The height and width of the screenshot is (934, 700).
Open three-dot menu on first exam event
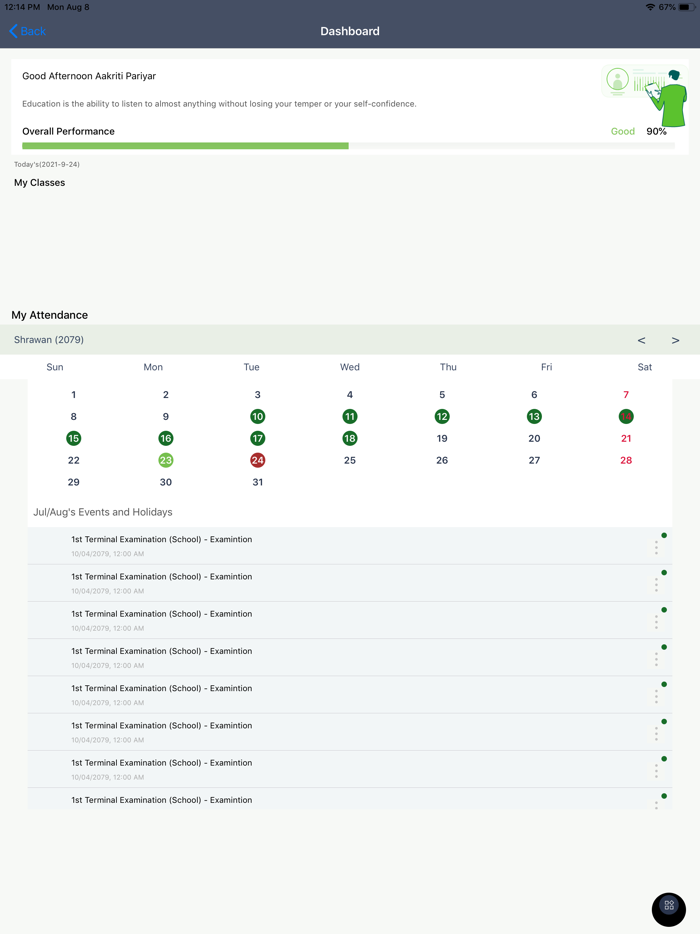(656, 547)
